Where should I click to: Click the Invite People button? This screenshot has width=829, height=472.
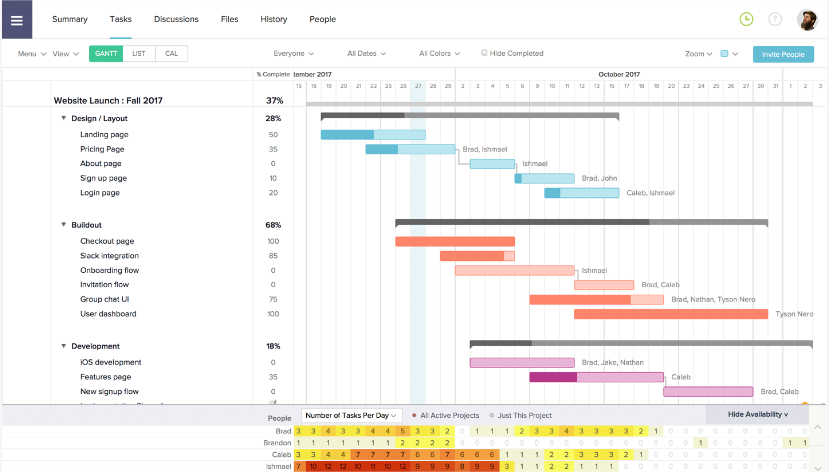tap(783, 54)
